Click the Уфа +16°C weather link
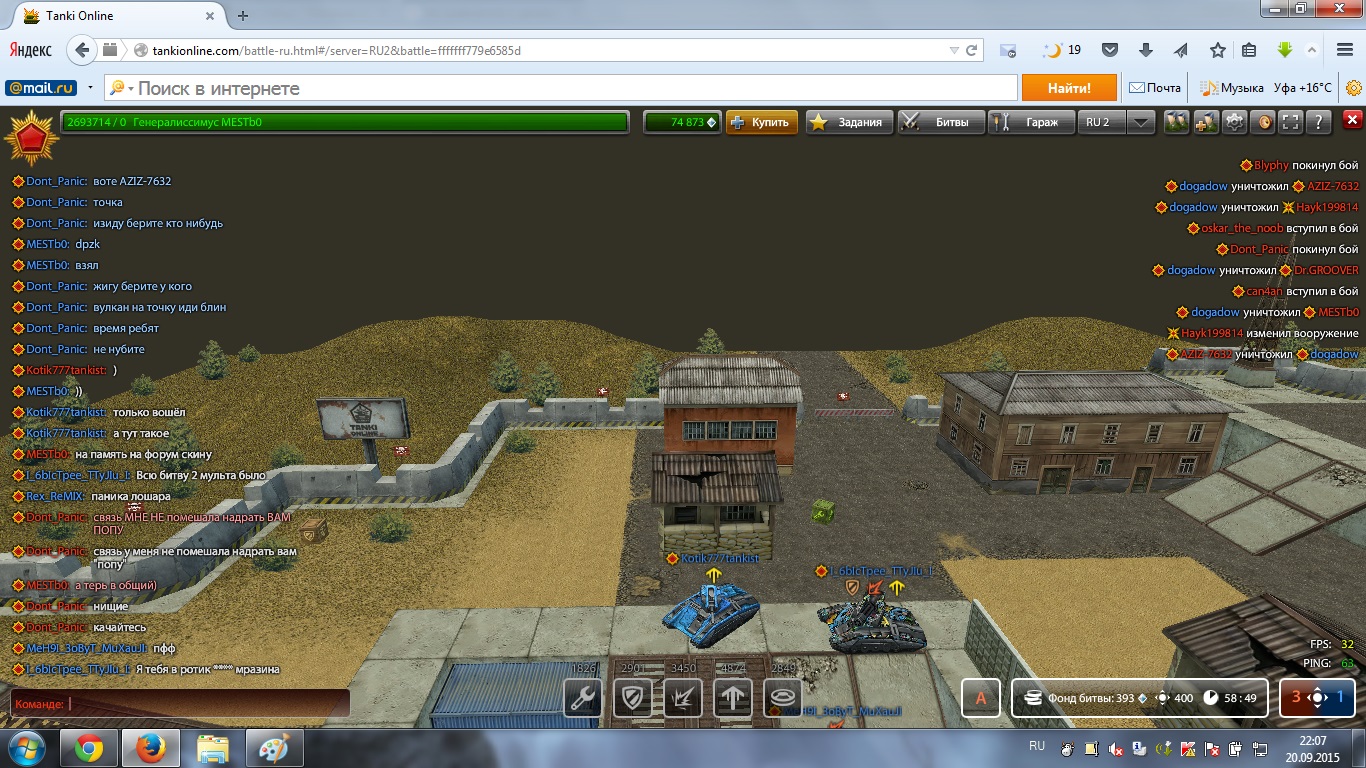This screenshot has height=768, width=1366. click(1302, 88)
